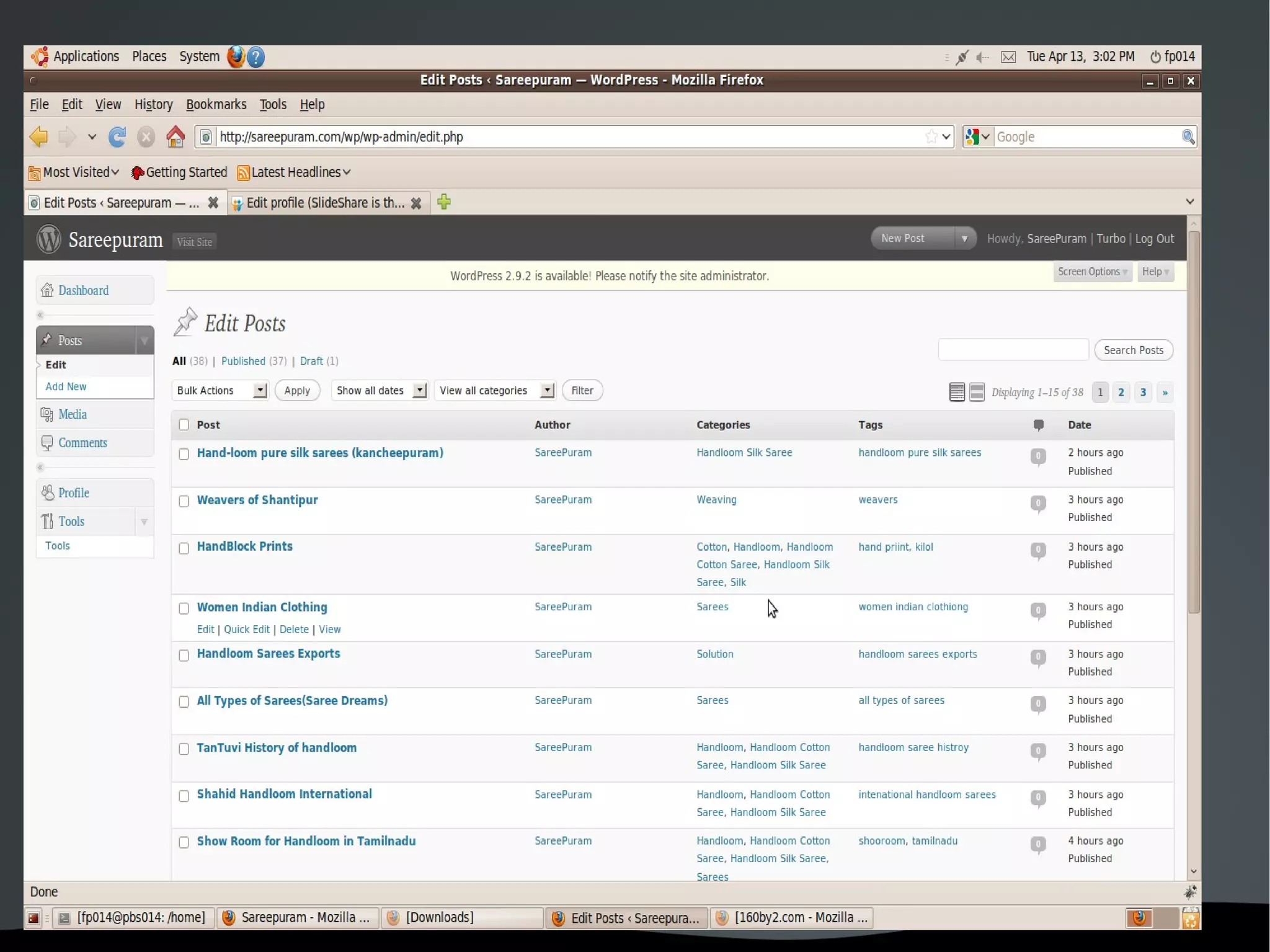Click the Firefox reload page icon
This screenshot has height=952, width=1270.
point(117,136)
